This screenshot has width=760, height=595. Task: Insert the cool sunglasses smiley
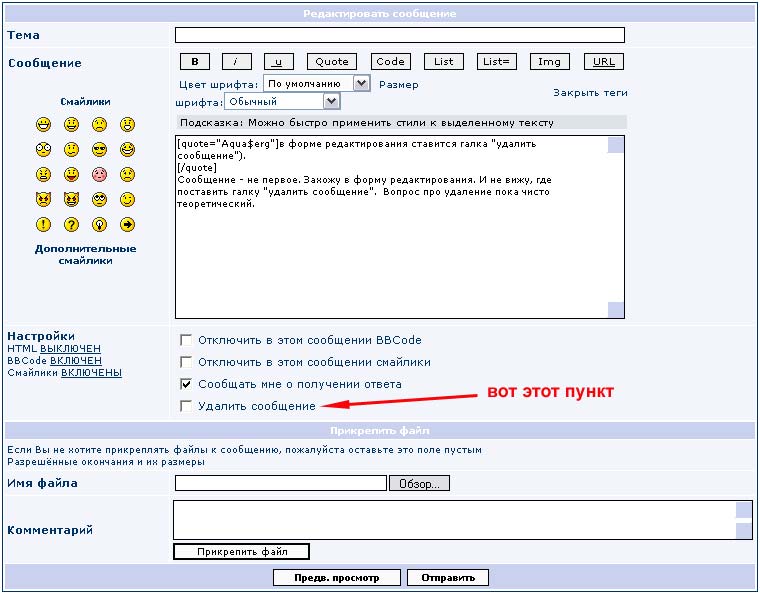tap(99, 149)
